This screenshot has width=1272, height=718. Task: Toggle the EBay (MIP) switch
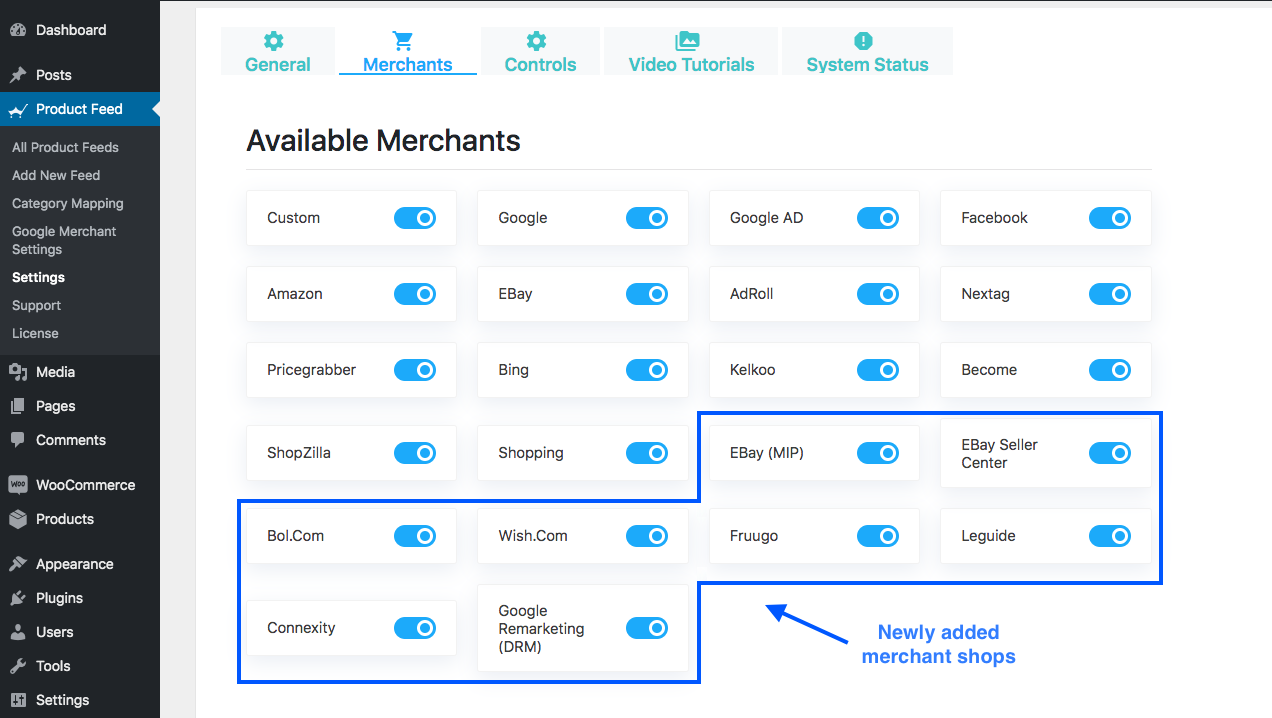pyautogui.click(x=878, y=453)
